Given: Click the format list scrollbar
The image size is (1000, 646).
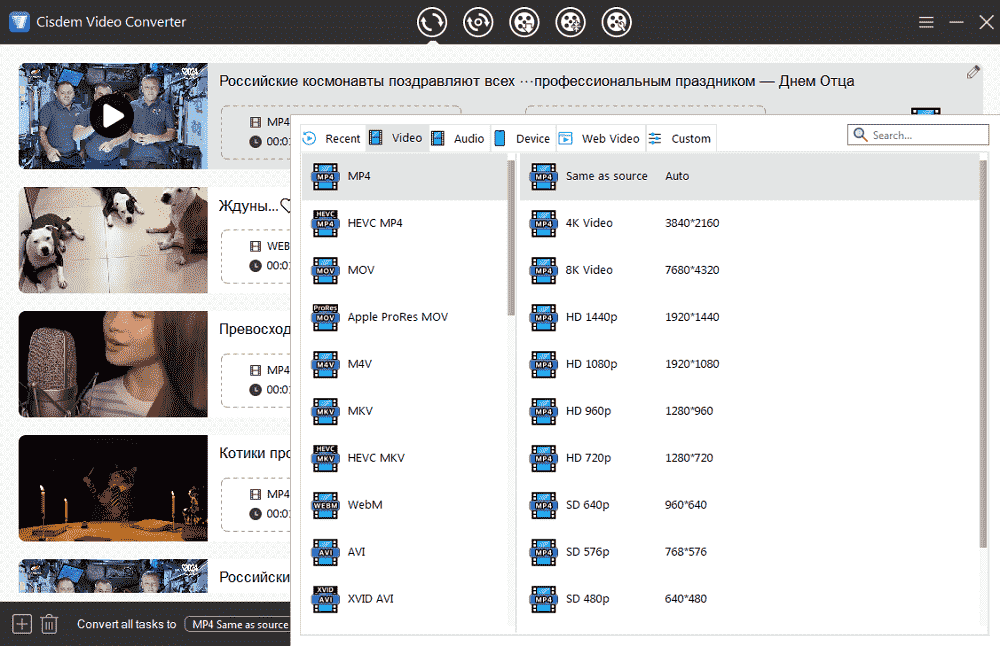Looking at the screenshot, I should (511, 237).
